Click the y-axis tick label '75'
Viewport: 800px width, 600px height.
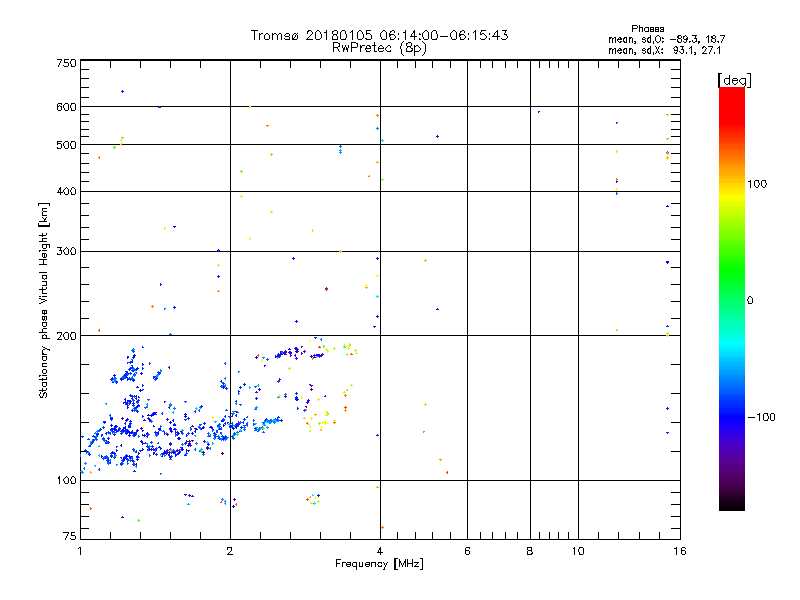[70, 536]
